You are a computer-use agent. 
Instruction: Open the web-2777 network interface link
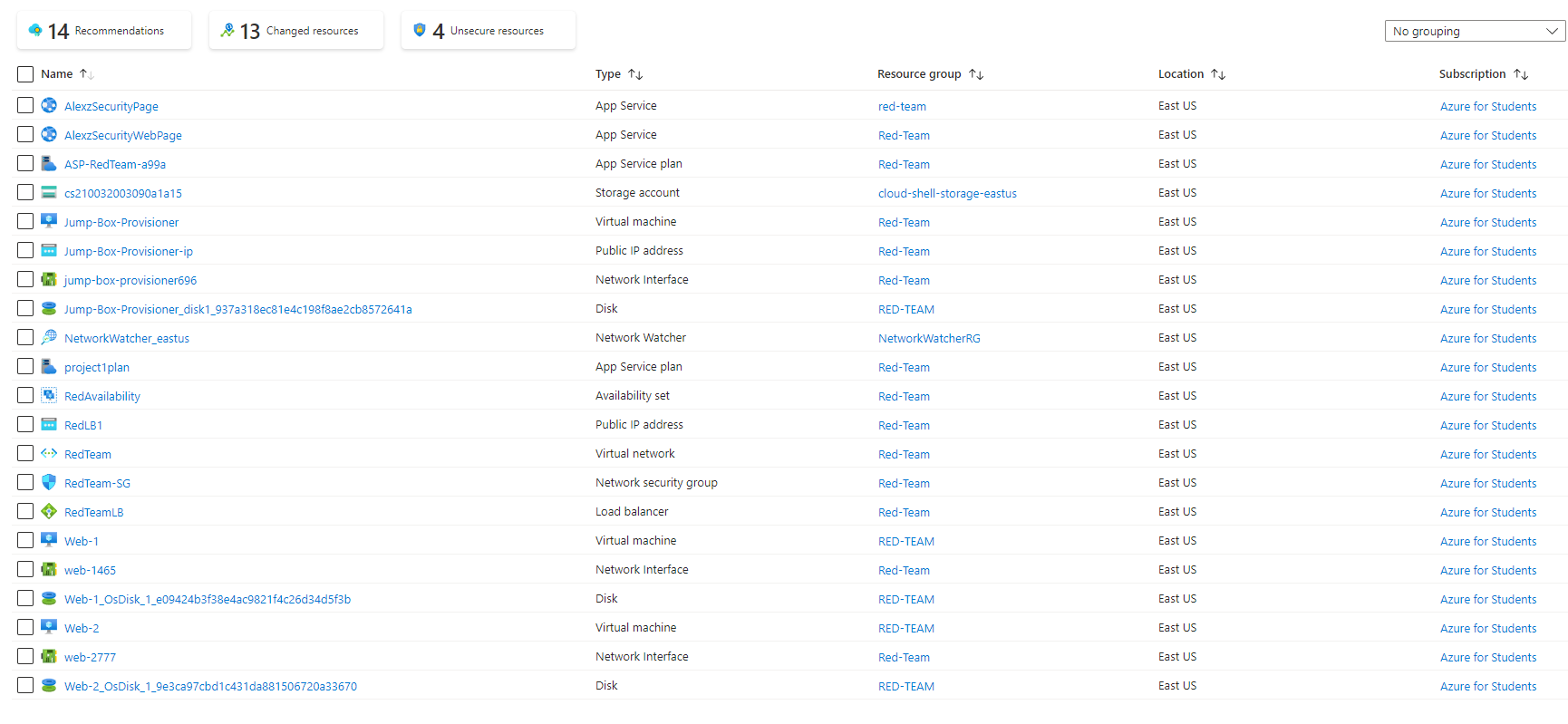click(x=90, y=657)
